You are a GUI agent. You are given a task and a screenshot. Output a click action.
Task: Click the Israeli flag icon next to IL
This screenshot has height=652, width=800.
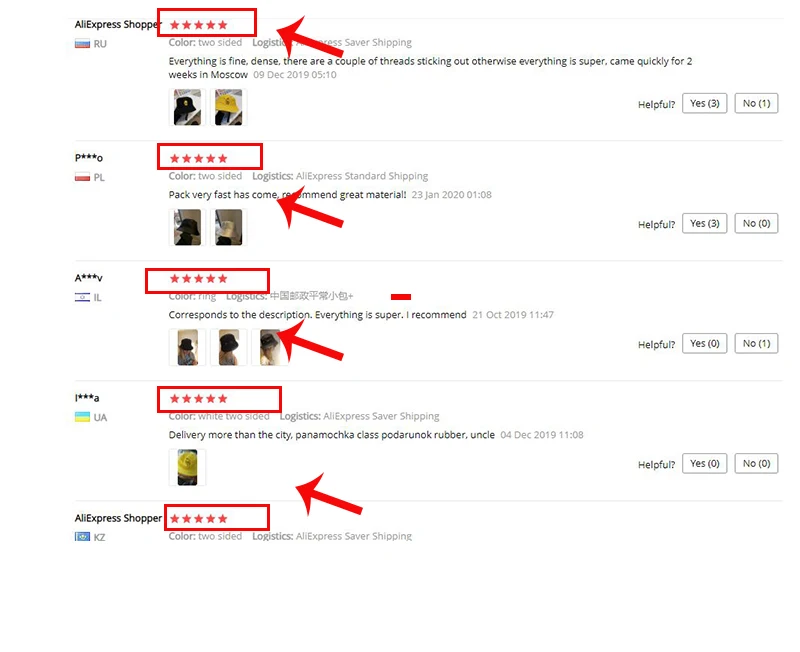82,297
